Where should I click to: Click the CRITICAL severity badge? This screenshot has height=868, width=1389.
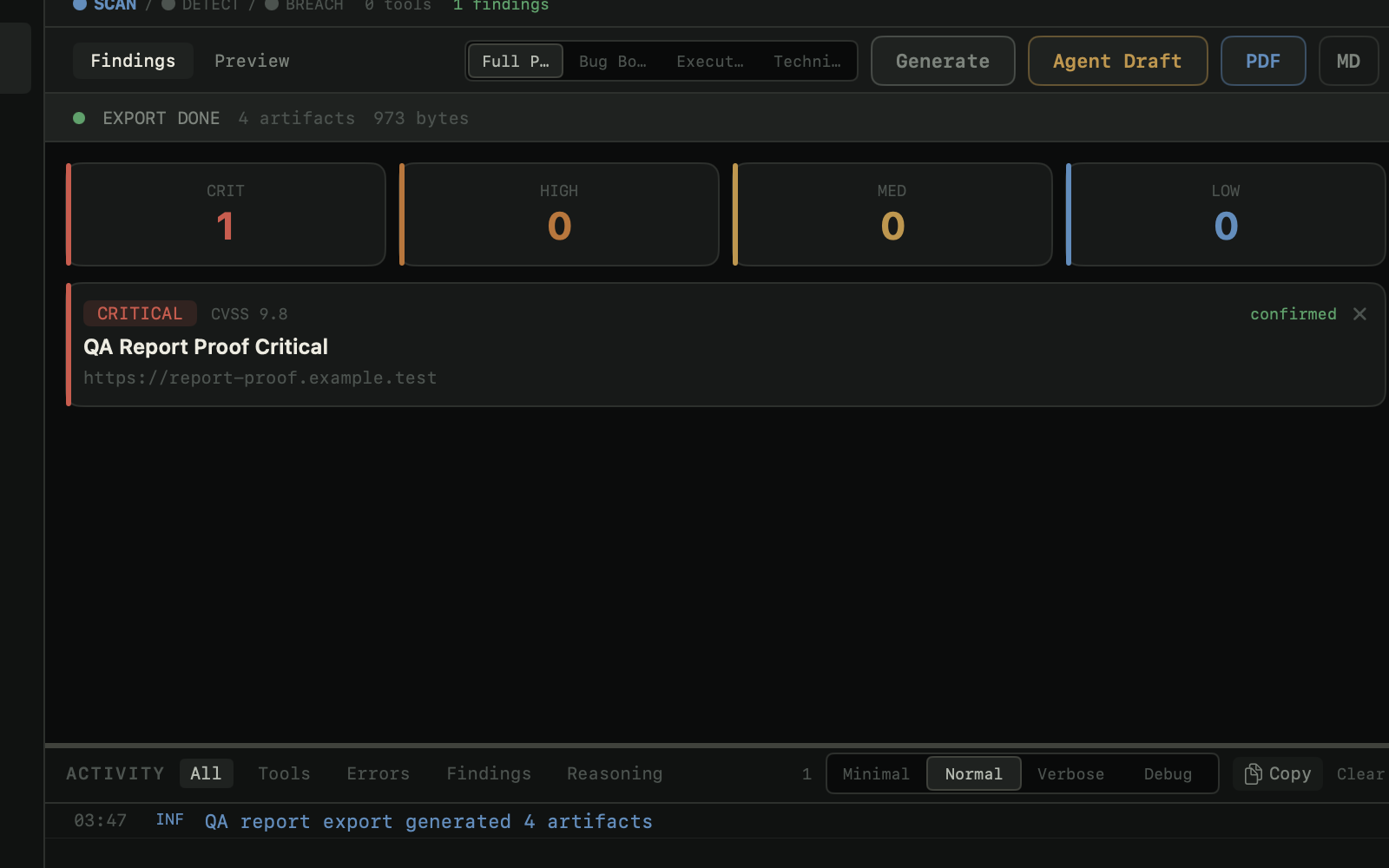tap(140, 313)
